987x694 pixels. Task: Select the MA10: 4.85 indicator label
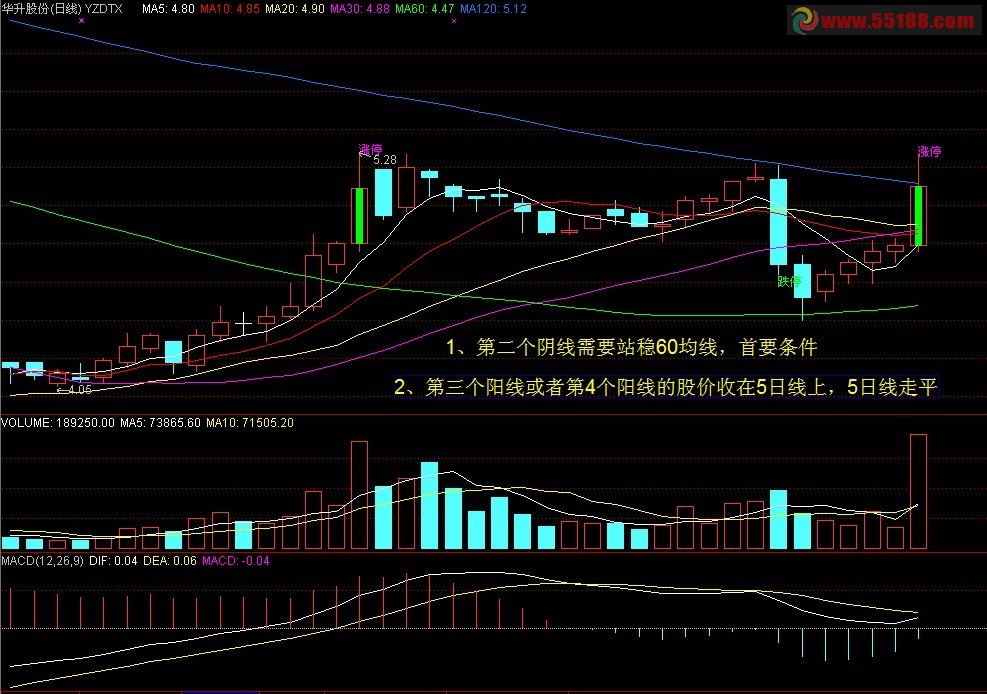tap(230, 9)
